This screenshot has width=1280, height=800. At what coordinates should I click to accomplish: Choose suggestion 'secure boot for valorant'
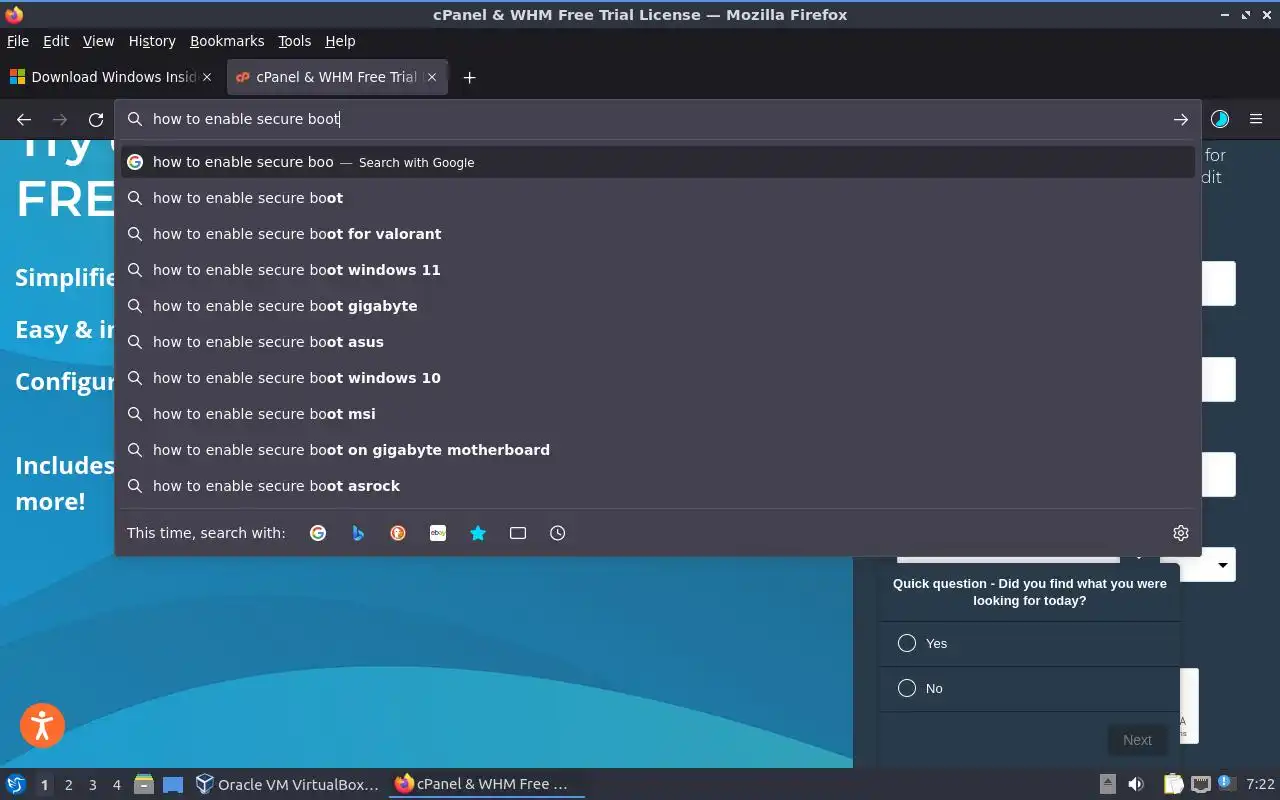pyautogui.click(x=658, y=234)
